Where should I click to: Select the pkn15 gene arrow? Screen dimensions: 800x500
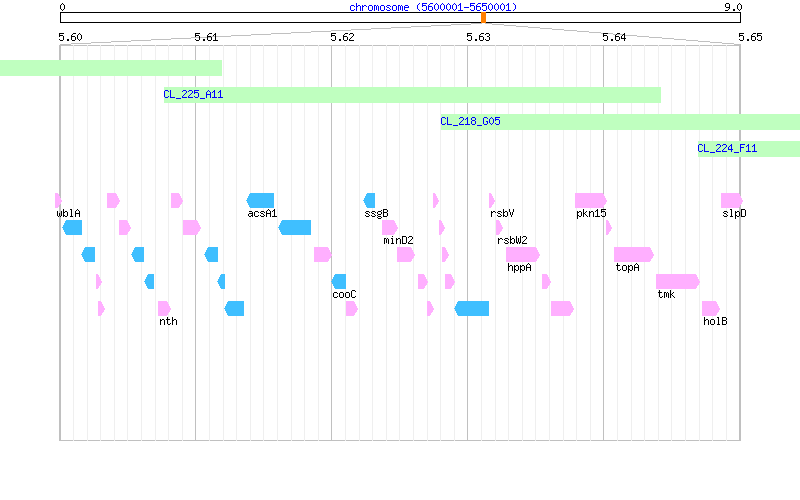591,201
